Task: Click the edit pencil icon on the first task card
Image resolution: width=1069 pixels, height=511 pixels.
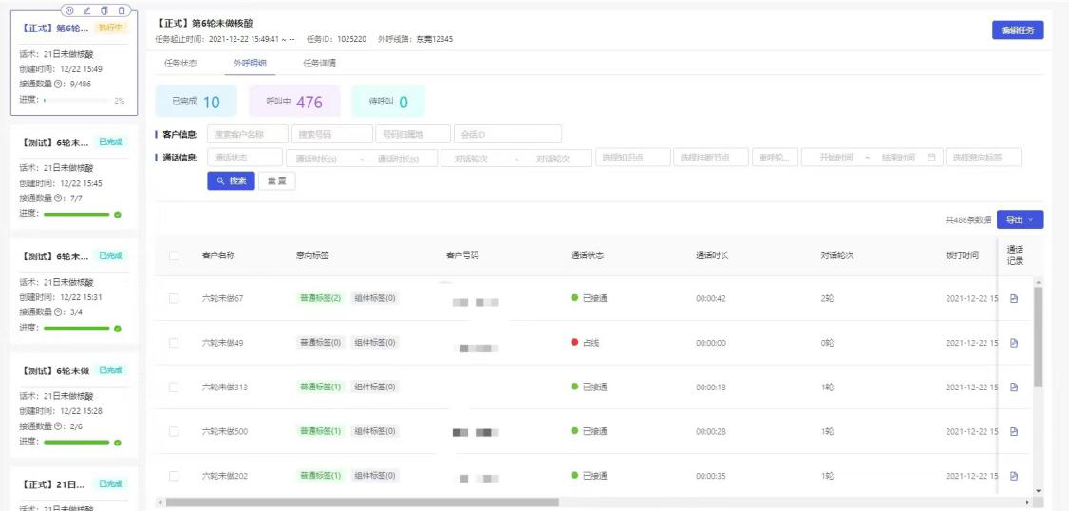Action: [x=86, y=10]
